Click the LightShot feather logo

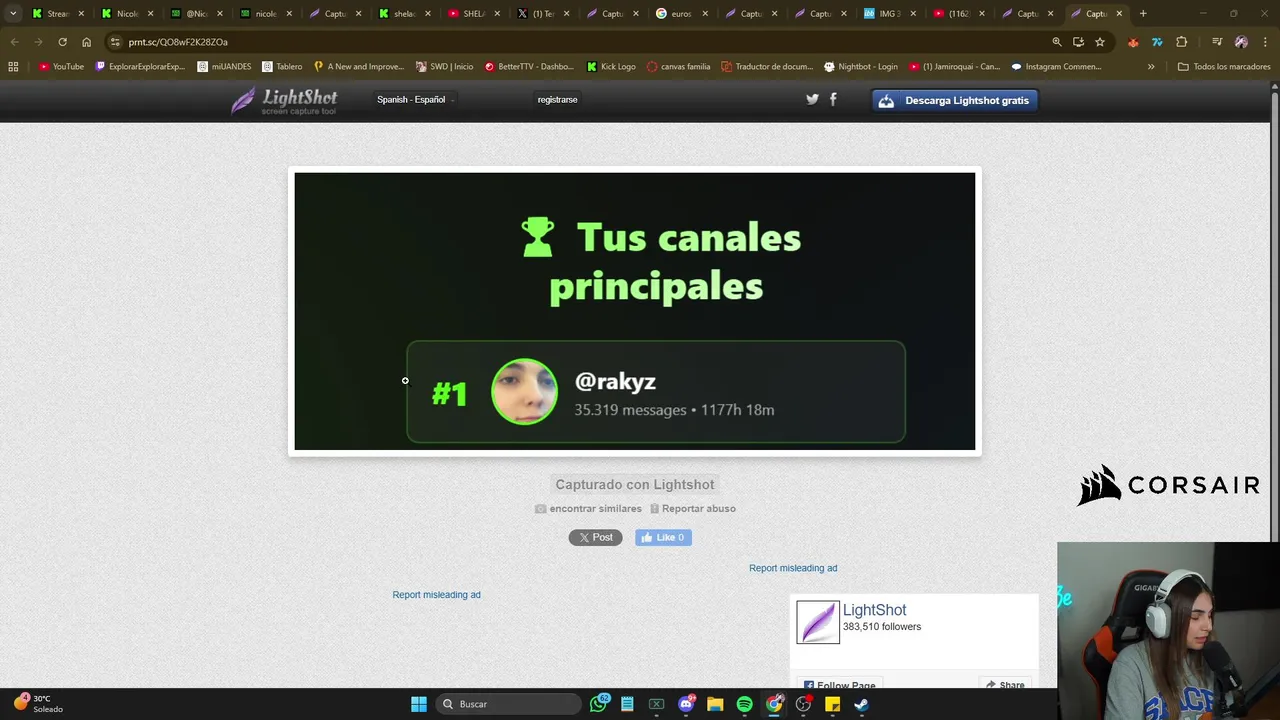pos(284,100)
